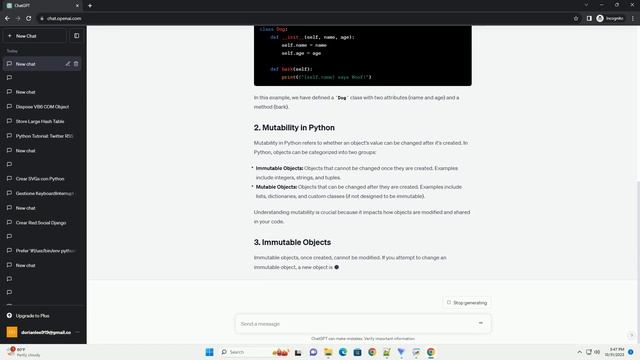Open File Explorer from the taskbar

328,352
